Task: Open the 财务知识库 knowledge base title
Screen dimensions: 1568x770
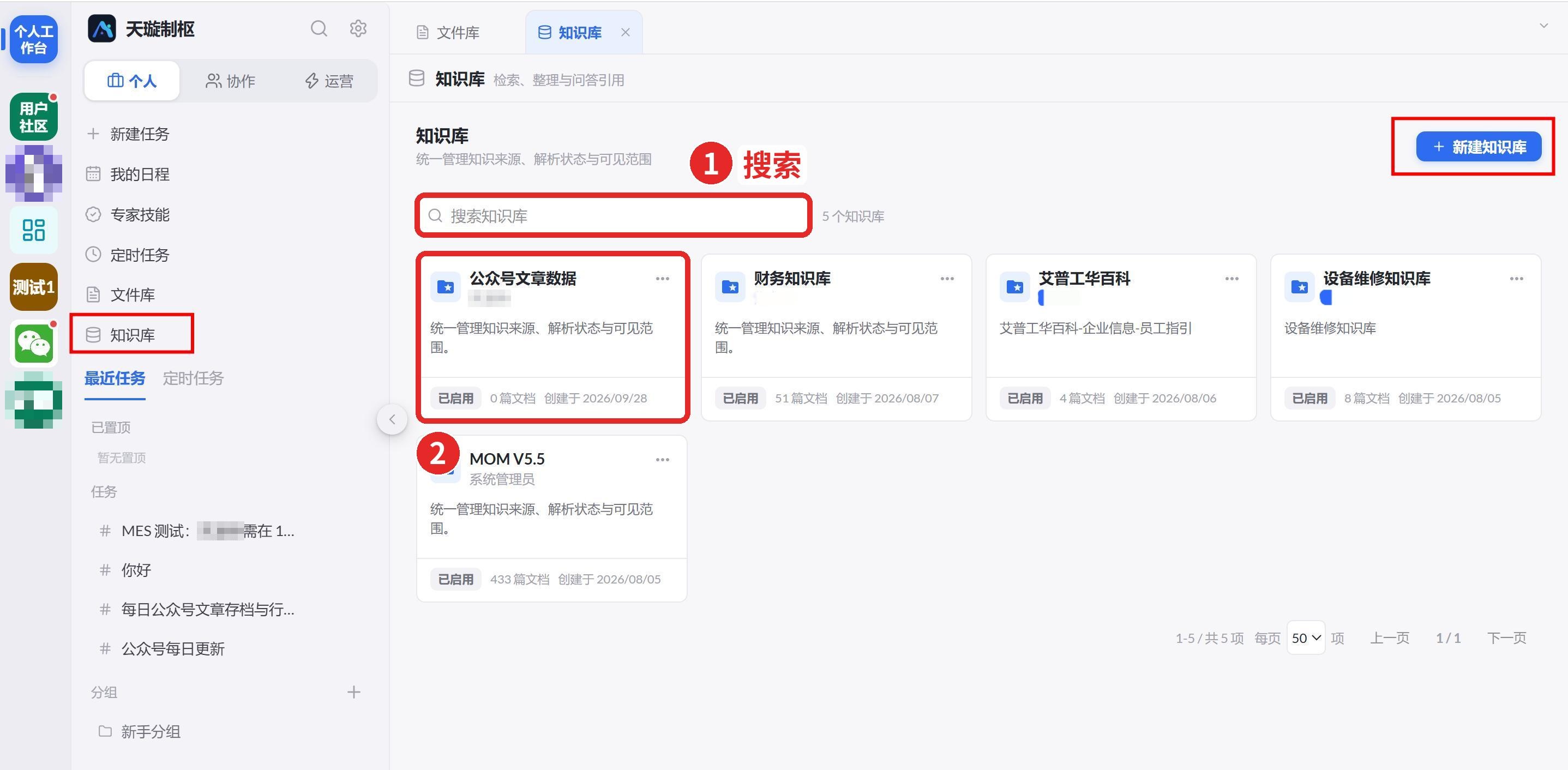Action: [x=792, y=279]
